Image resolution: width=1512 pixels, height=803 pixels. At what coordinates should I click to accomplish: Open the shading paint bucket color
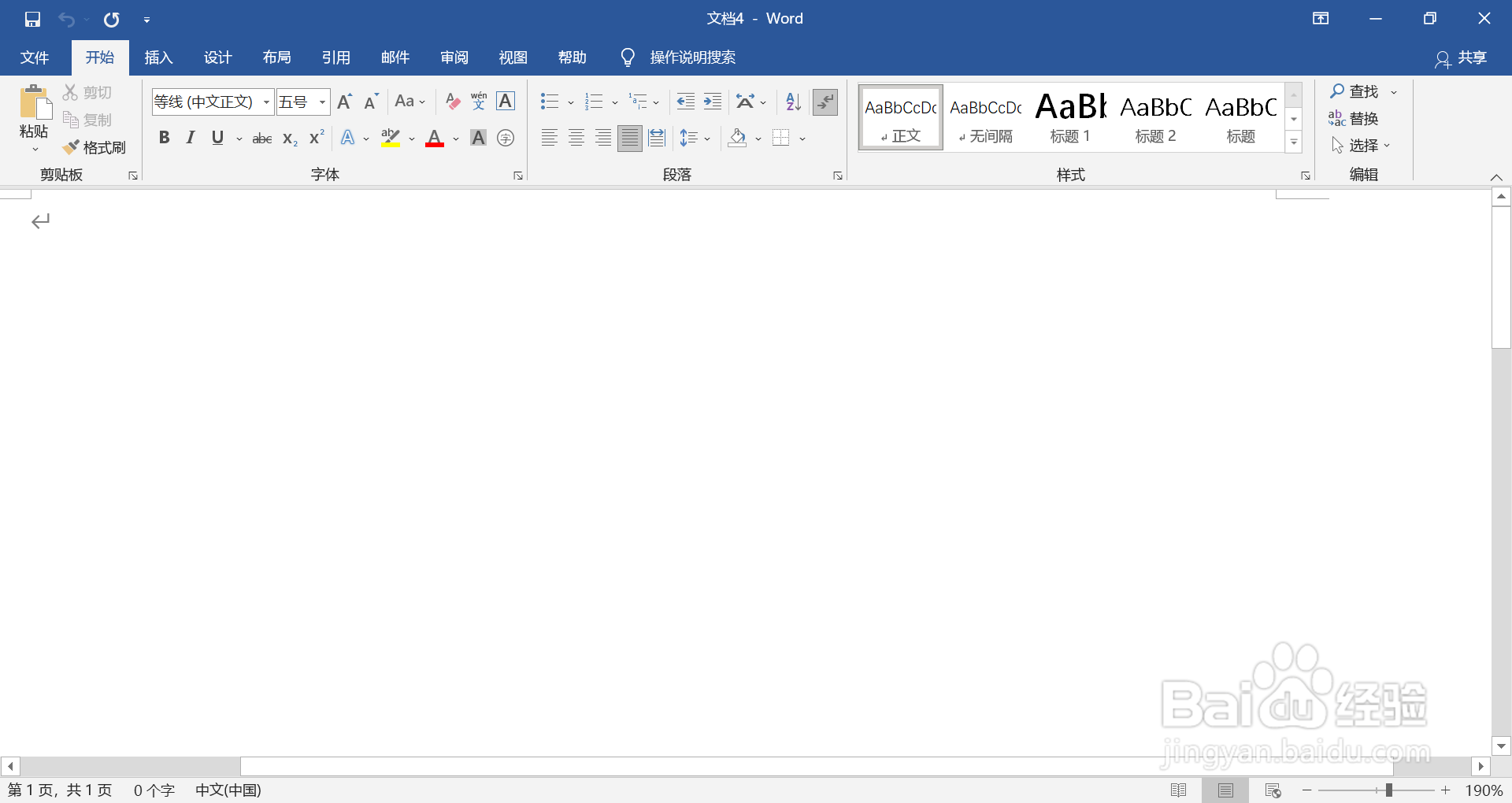(x=737, y=138)
